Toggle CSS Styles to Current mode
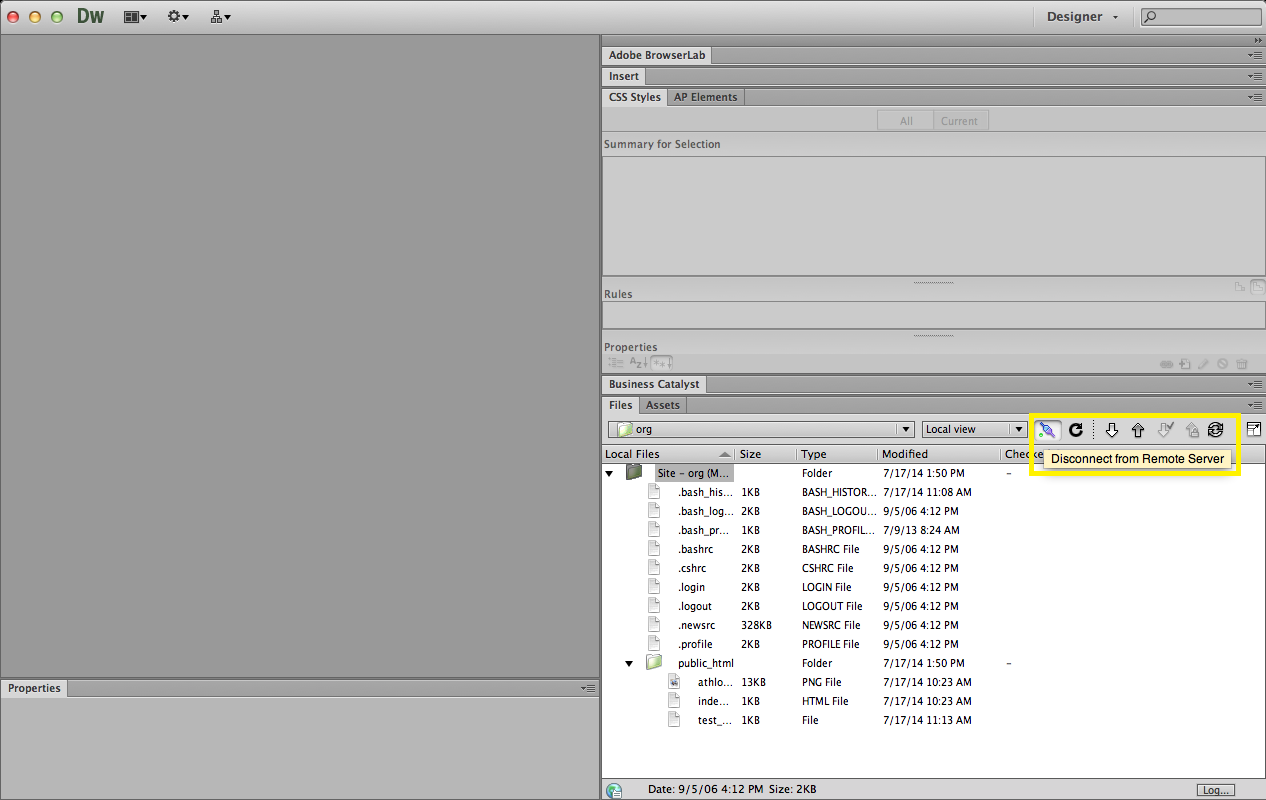 [x=959, y=121]
